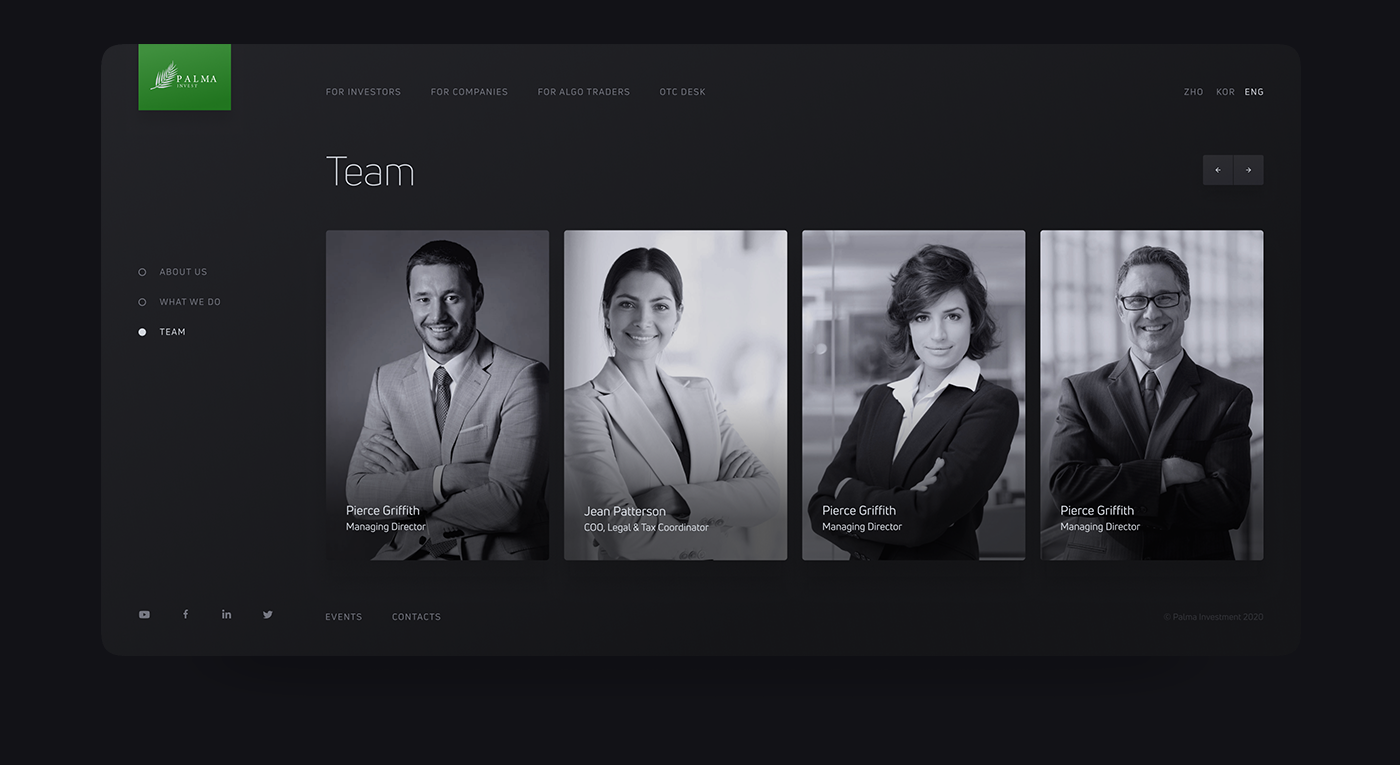This screenshot has height=765, width=1400.
Task: Switch language to ZHO
Action: pos(1194,92)
